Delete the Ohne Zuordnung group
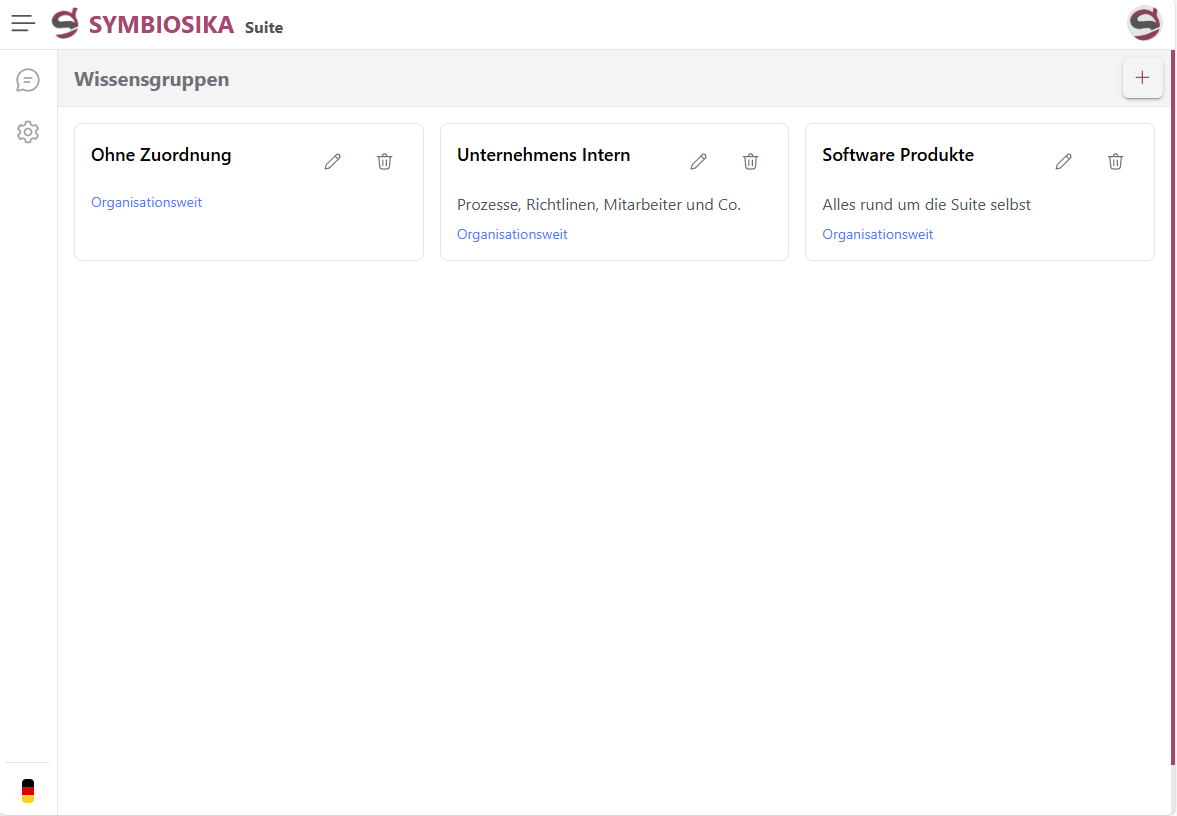This screenshot has width=1177, height=816. coord(384,161)
